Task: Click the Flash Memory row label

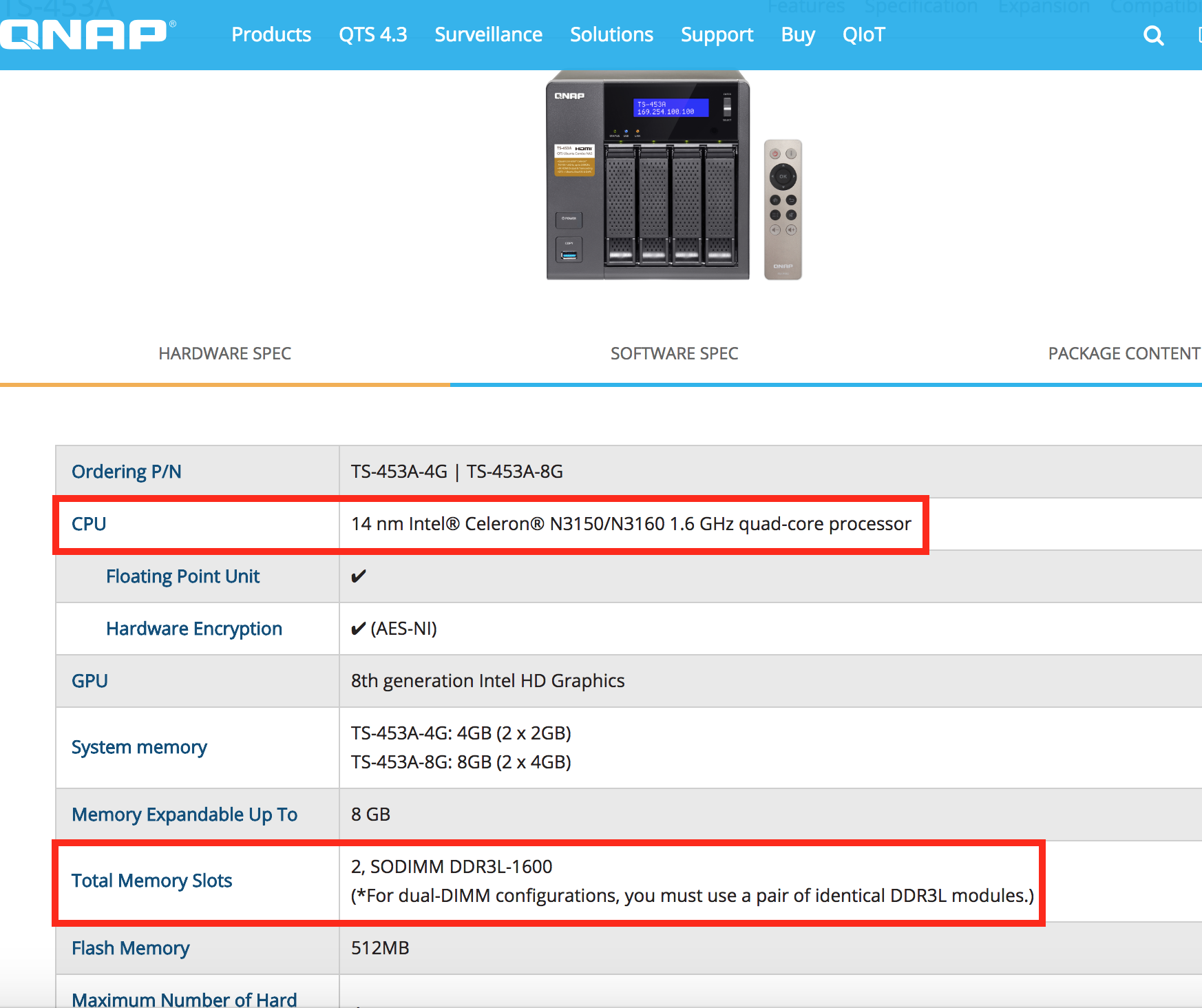Action: click(130, 948)
